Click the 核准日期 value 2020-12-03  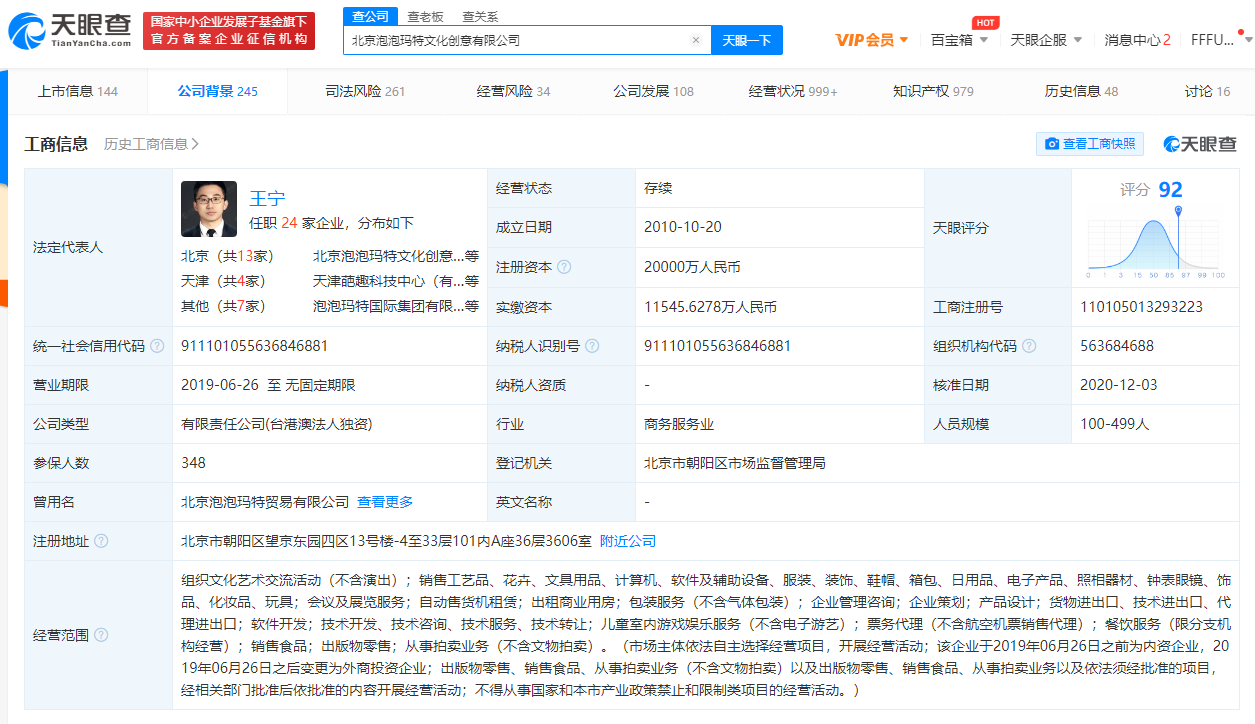point(1119,385)
